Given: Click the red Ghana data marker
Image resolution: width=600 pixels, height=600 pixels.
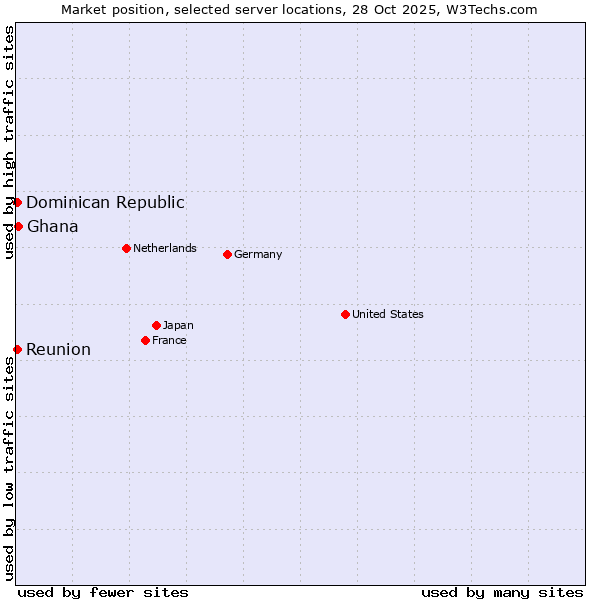Looking at the screenshot, I should 18,226.
